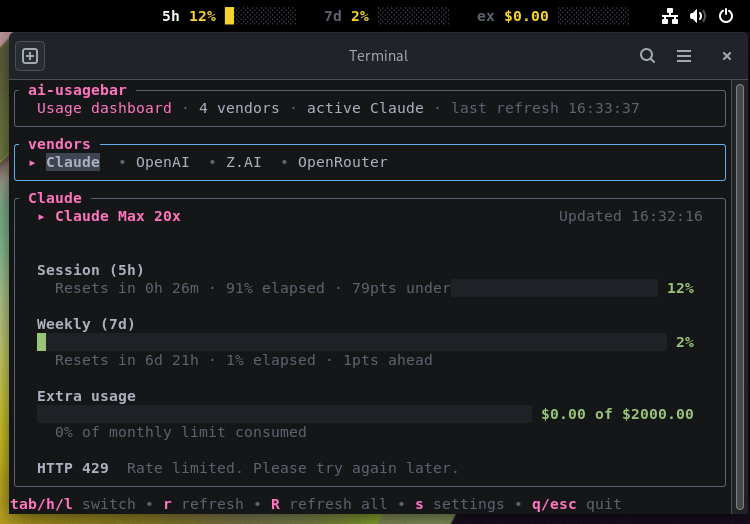
Task: Click the 'tab/h/l switch' footer hint
Action: point(73,504)
